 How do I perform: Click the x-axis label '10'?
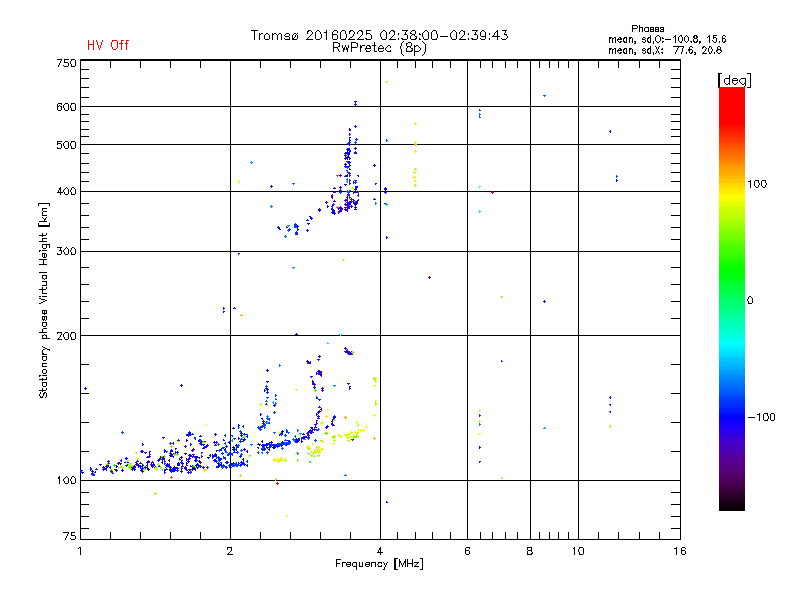coord(578,551)
